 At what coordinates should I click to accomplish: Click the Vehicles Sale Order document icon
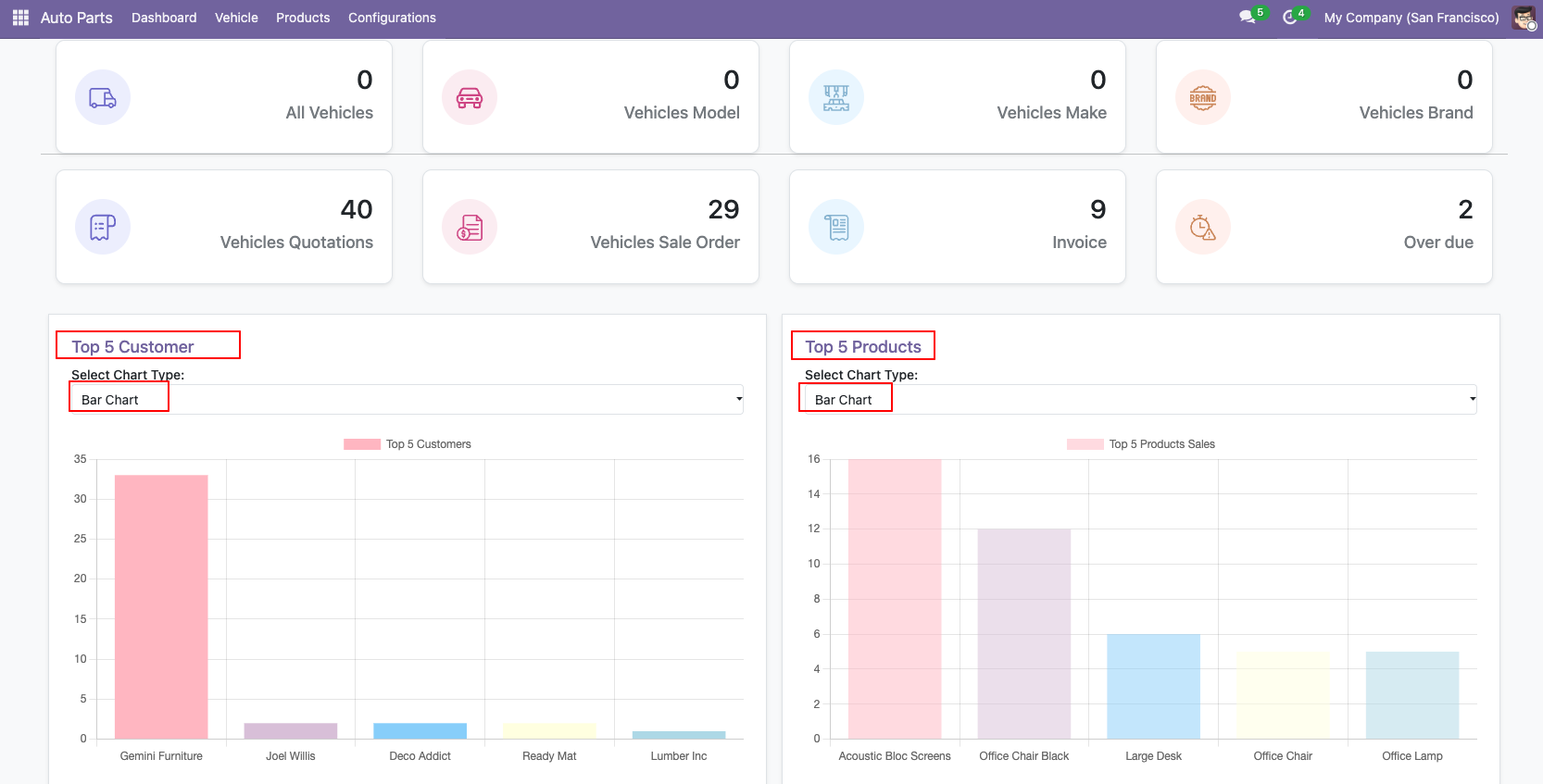point(470,228)
